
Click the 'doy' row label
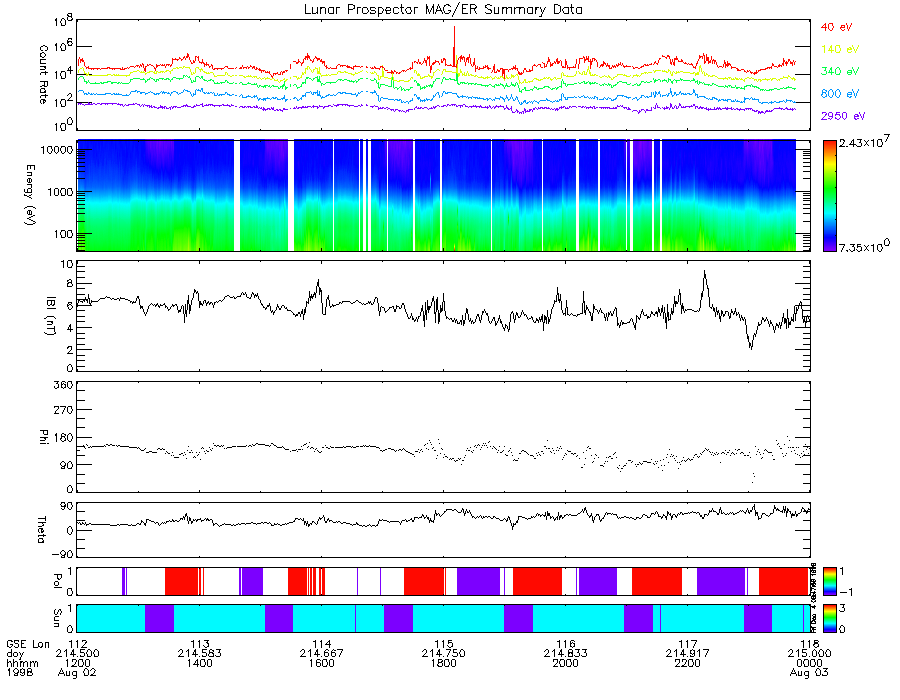[x=15, y=654]
